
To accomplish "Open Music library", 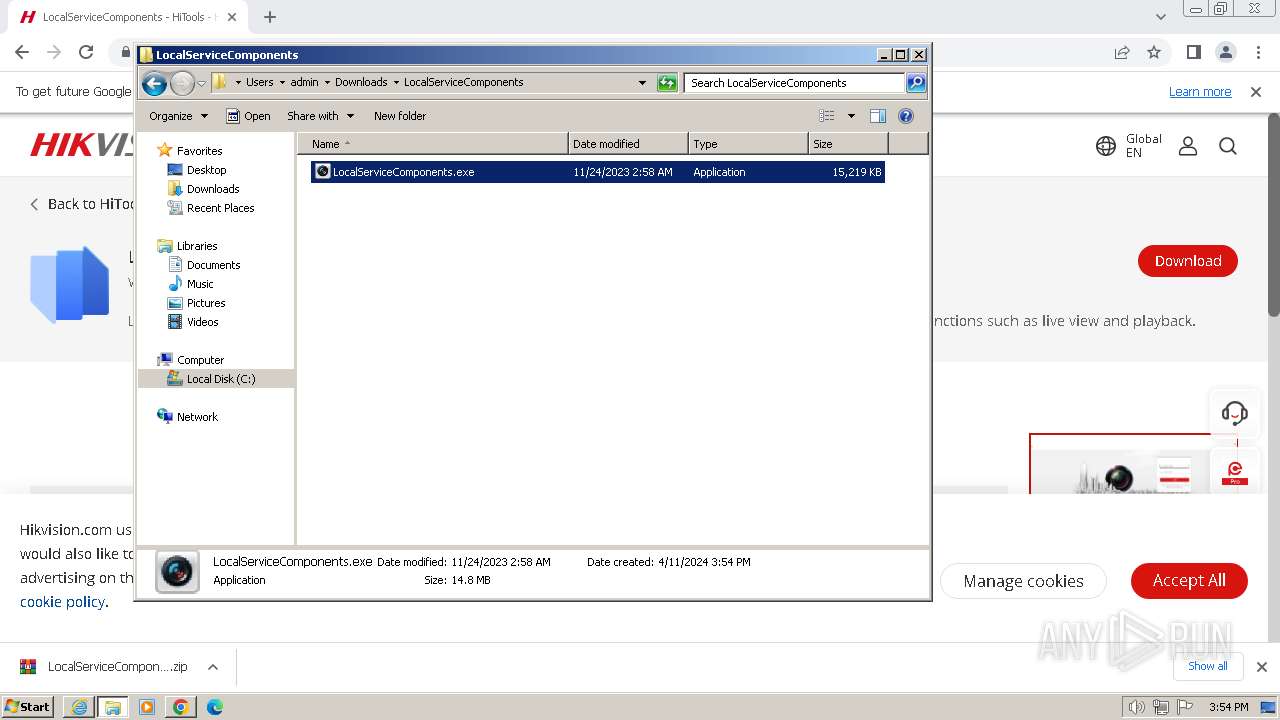I will [200, 284].
